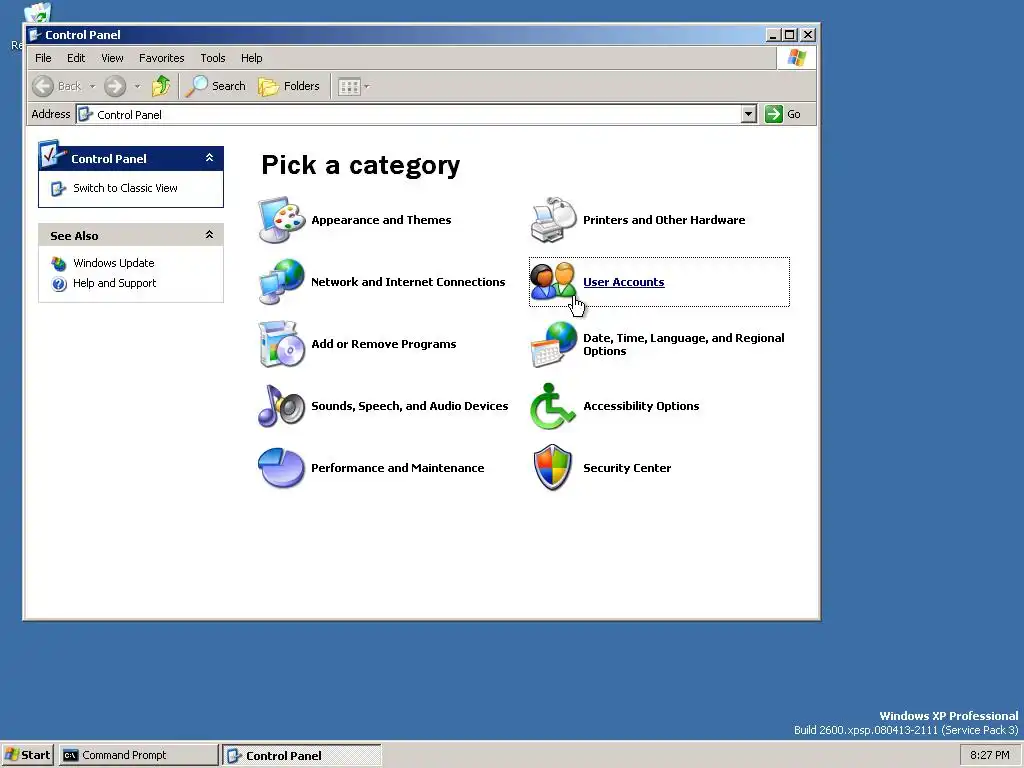Click the Help and Support link
Screen dimensions: 1024x768
114,283
